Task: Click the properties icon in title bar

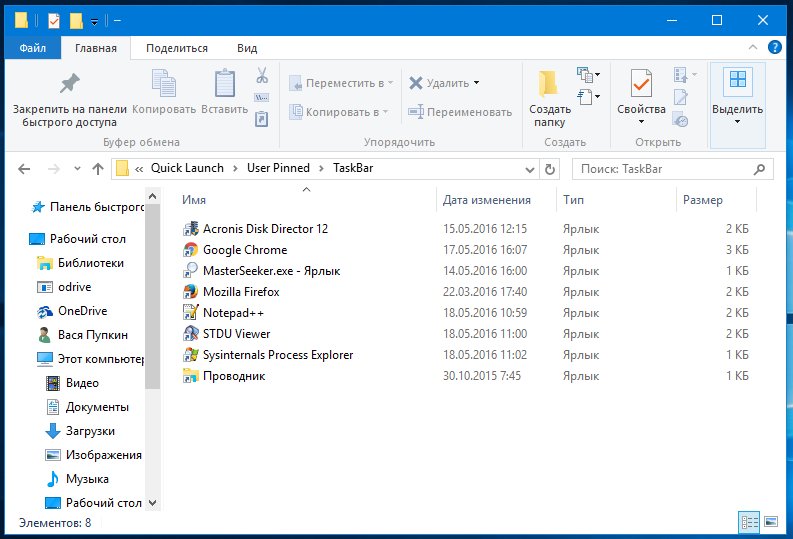Action: [54, 21]
